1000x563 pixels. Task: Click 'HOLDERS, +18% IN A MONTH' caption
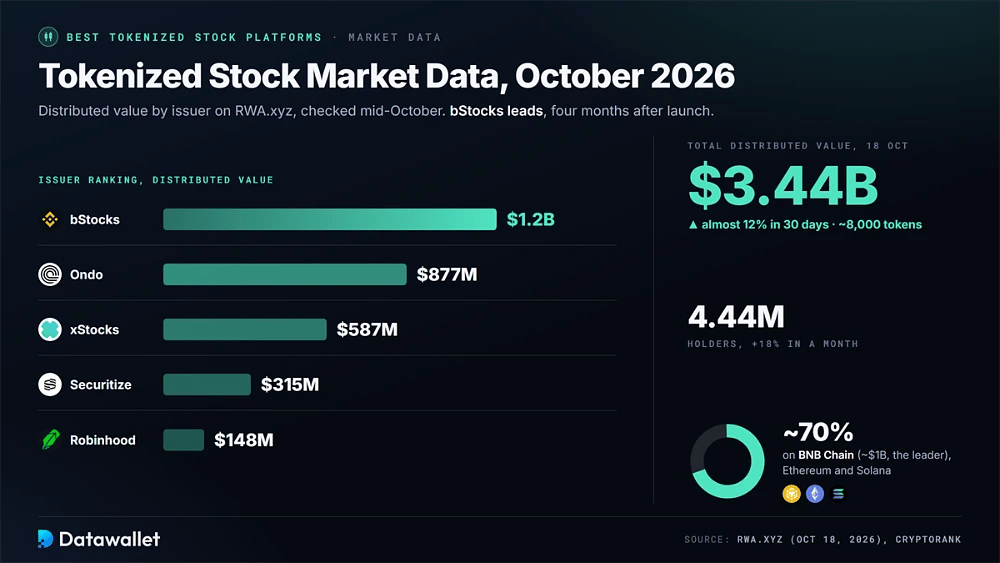coord(773,344)
